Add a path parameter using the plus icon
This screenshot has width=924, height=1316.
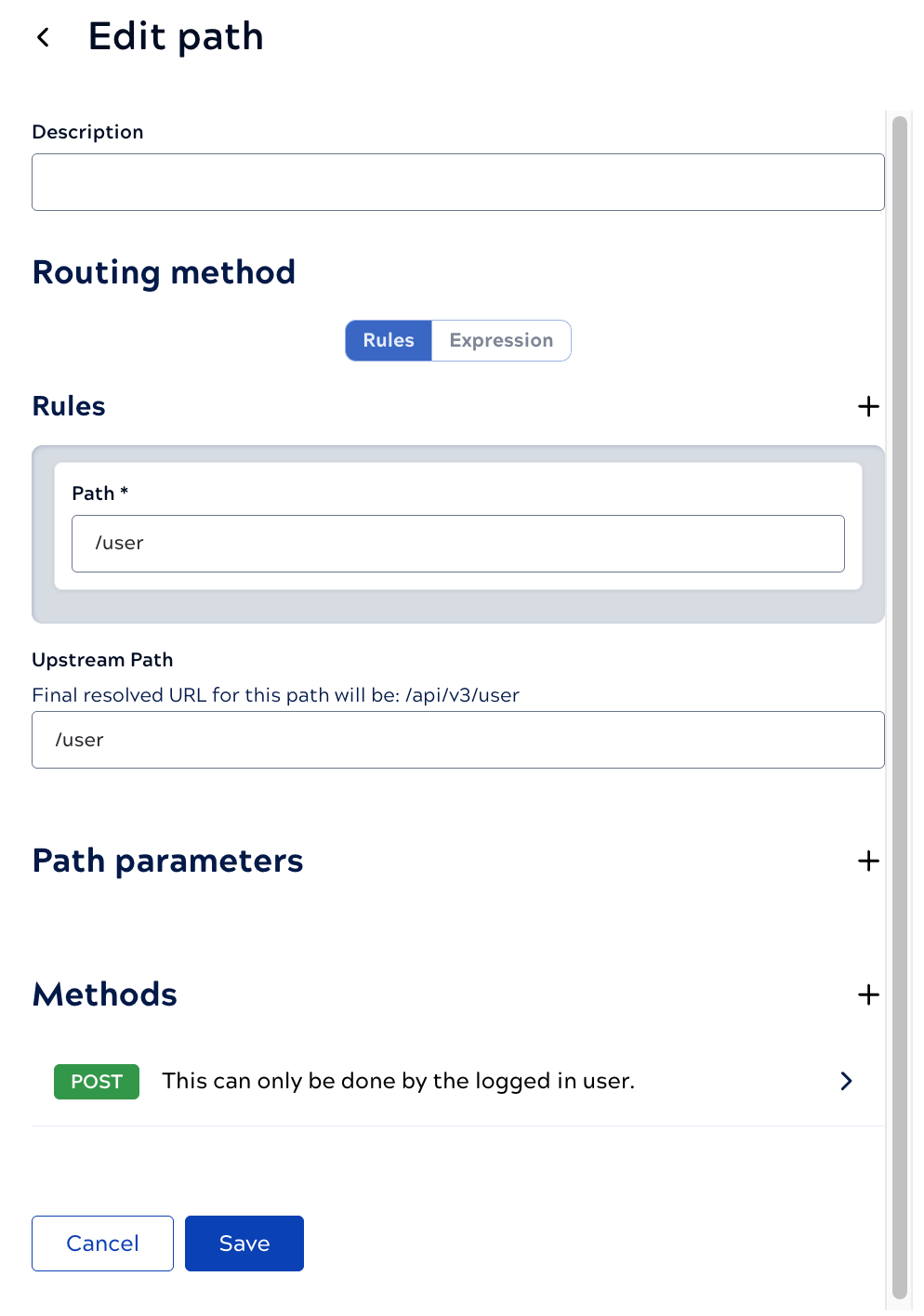click(868, 861)
